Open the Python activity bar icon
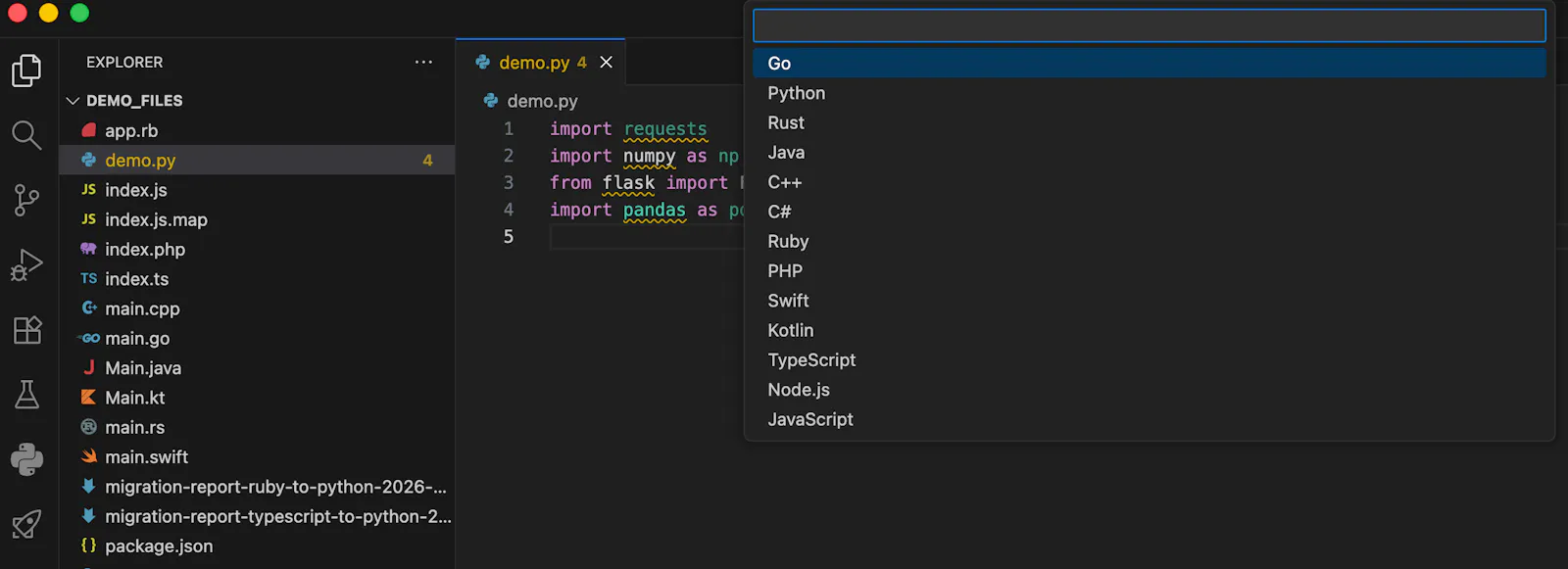This screenshot has width=1568, height=569. click(26, 459)
